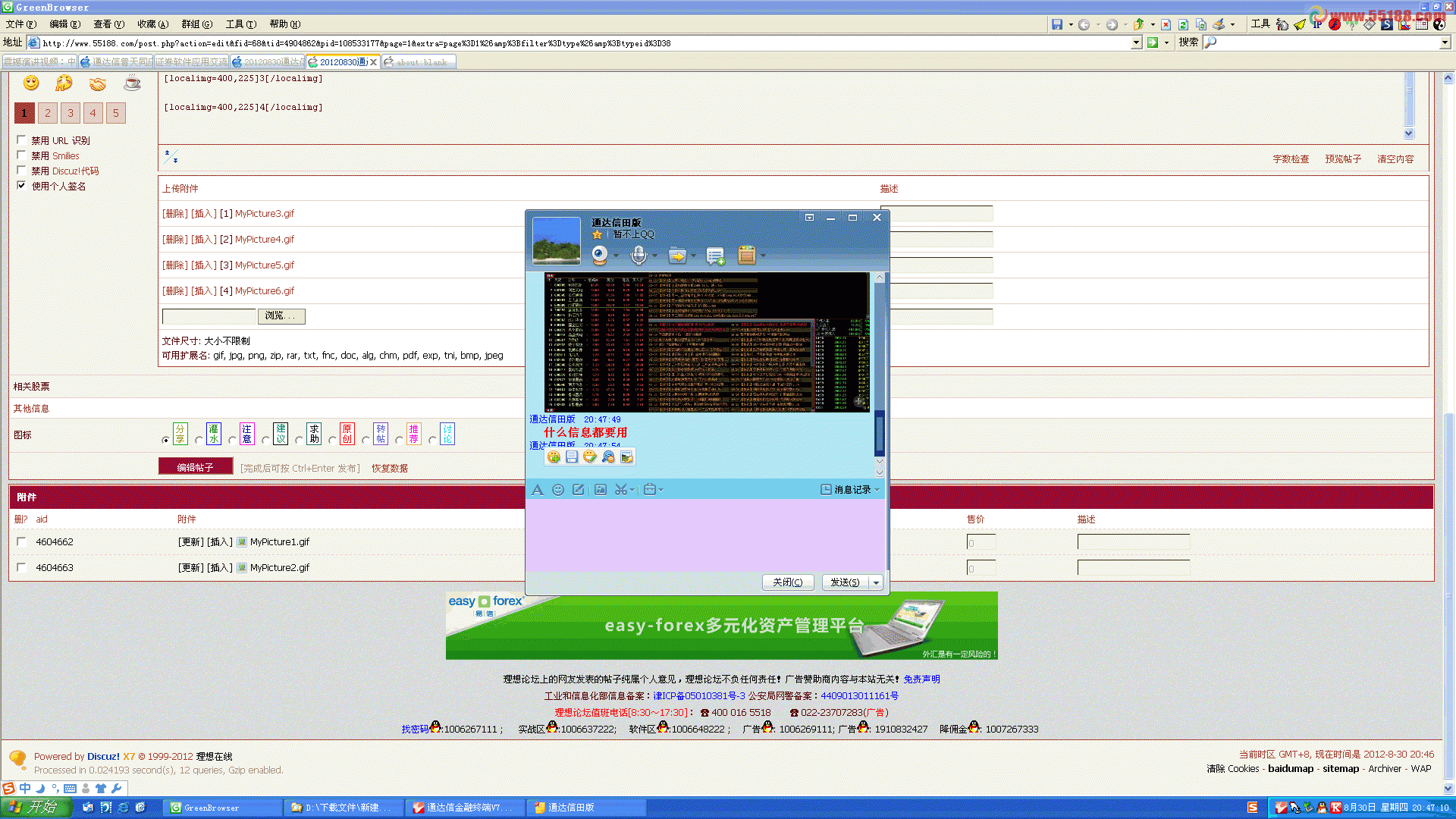The height and width of the screenshot is (819, 1456).
Task: Click the save page icon in browser toolbar
Action: pyautogui.click(x=1057, y=24)
